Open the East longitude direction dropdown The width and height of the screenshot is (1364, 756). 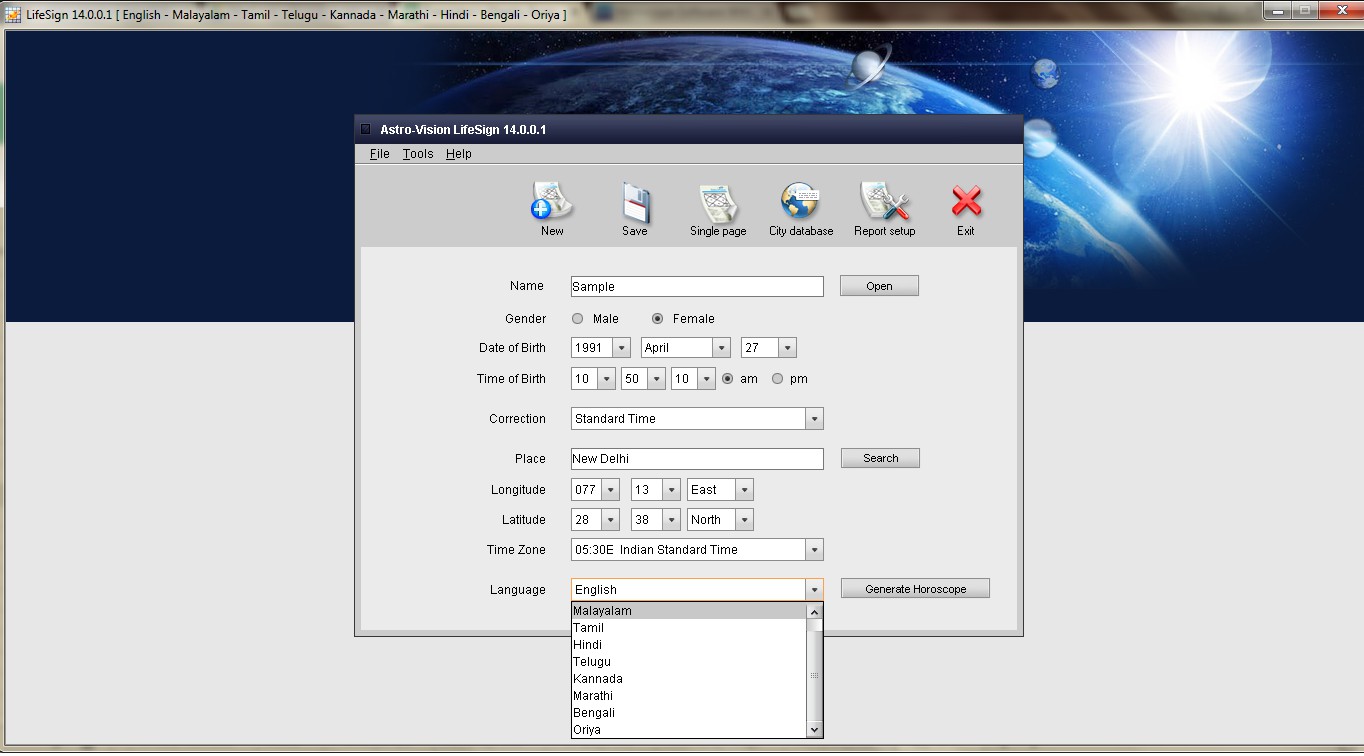(744, 490)
